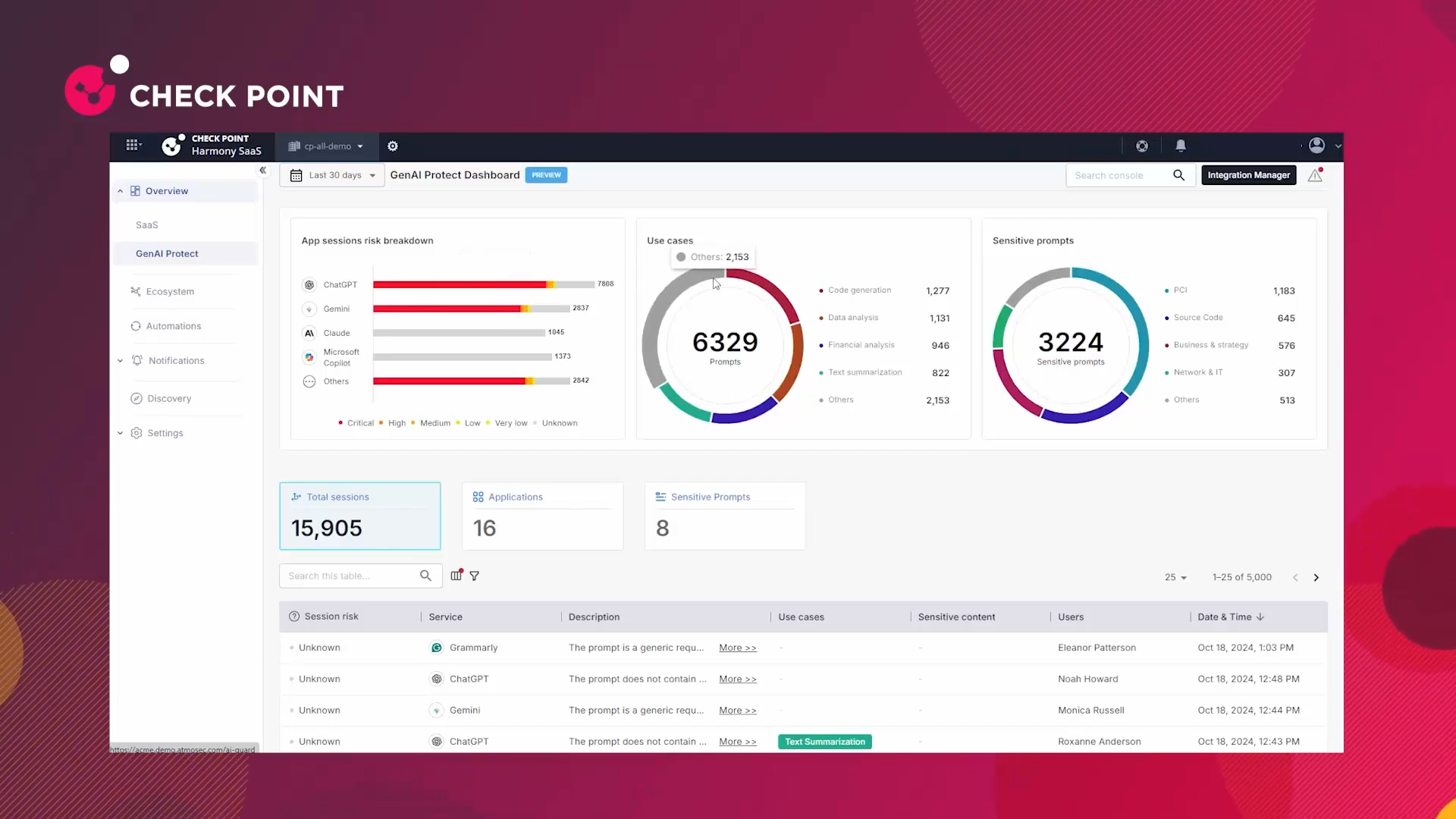This screenshot has width=1456, height=819.
Task: Click the search console magnifier icon
Action: tap(1178, 175)
